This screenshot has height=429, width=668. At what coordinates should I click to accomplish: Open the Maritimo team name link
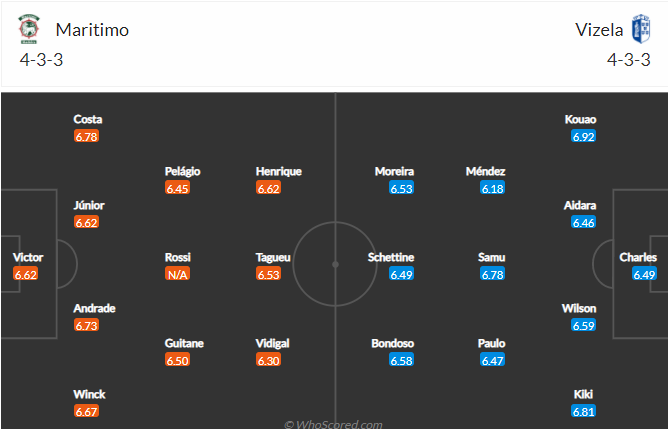92,30
